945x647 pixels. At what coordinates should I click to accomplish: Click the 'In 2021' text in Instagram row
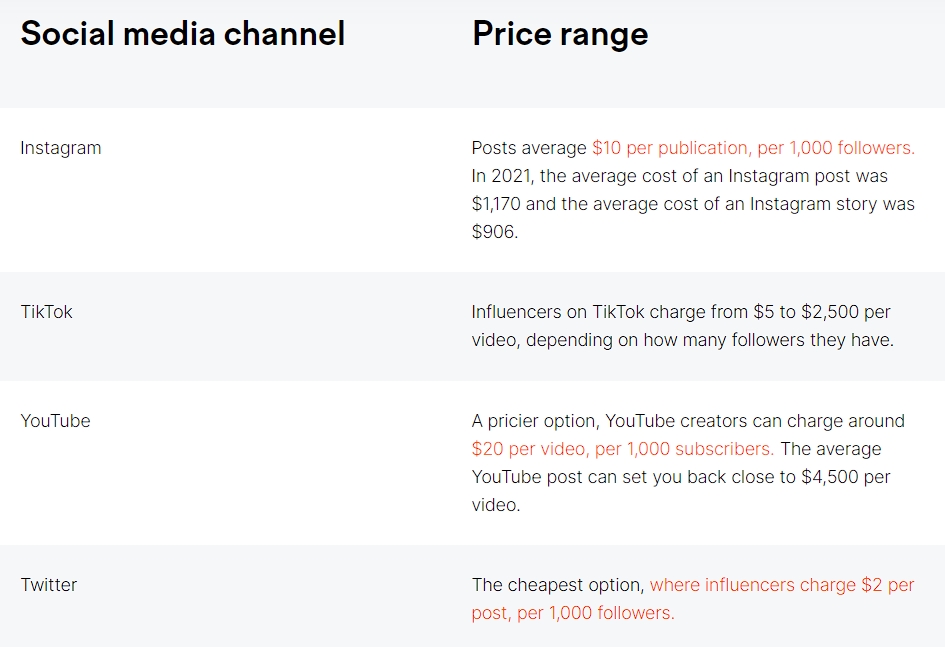[503, 176]
